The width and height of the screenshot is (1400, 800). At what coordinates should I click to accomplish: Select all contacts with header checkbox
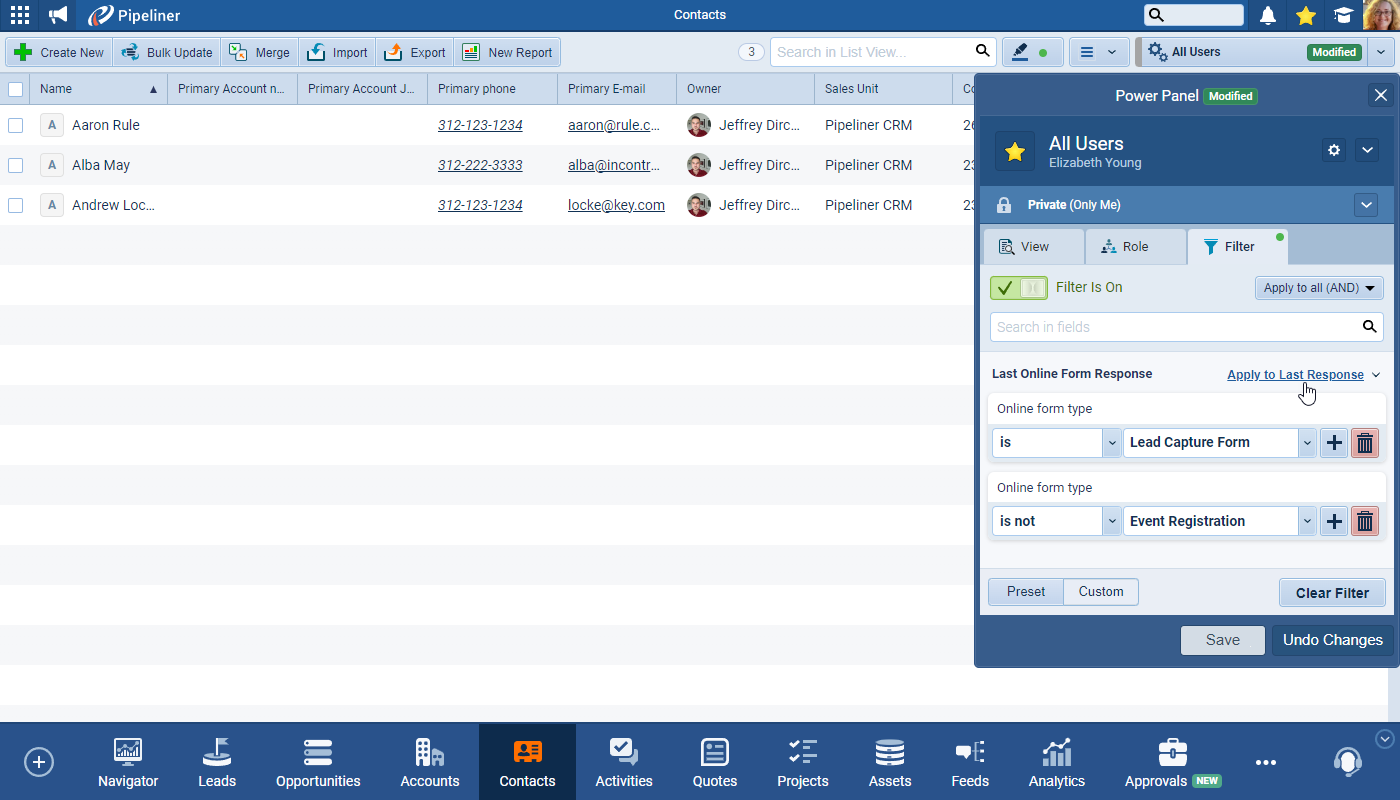pyautogui.click(x=15, y=89)
